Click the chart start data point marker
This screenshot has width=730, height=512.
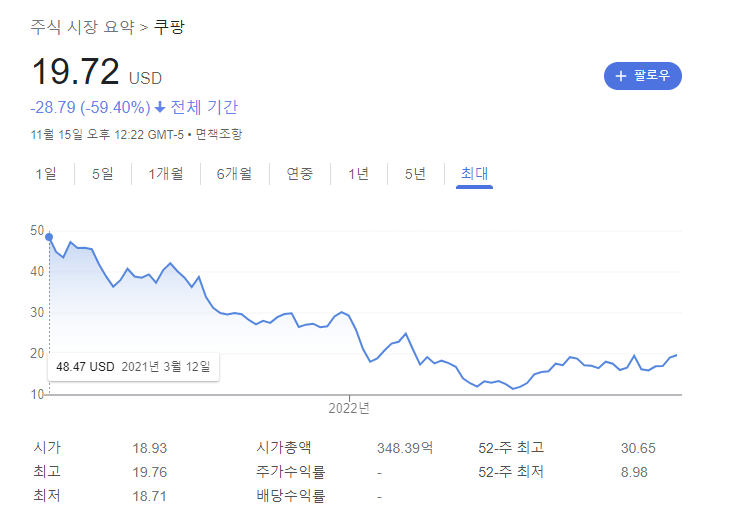click(x=49, y=237)
